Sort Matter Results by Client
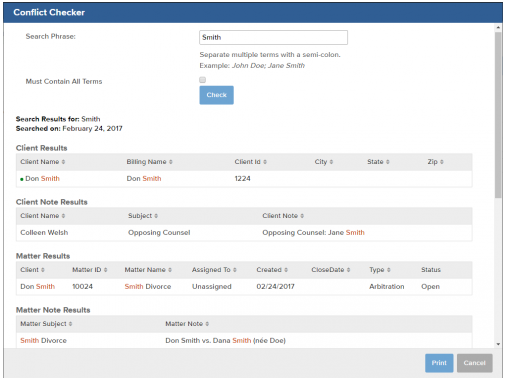This screenshot has width=515, height=389. [x=32, y=270]
